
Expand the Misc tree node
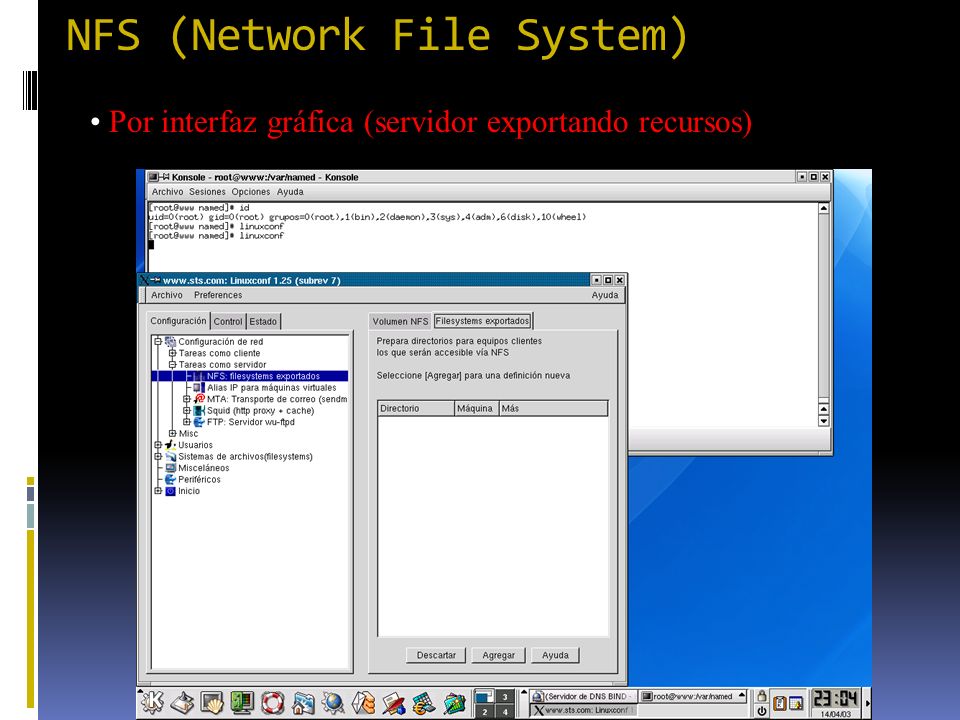point(172,433)
